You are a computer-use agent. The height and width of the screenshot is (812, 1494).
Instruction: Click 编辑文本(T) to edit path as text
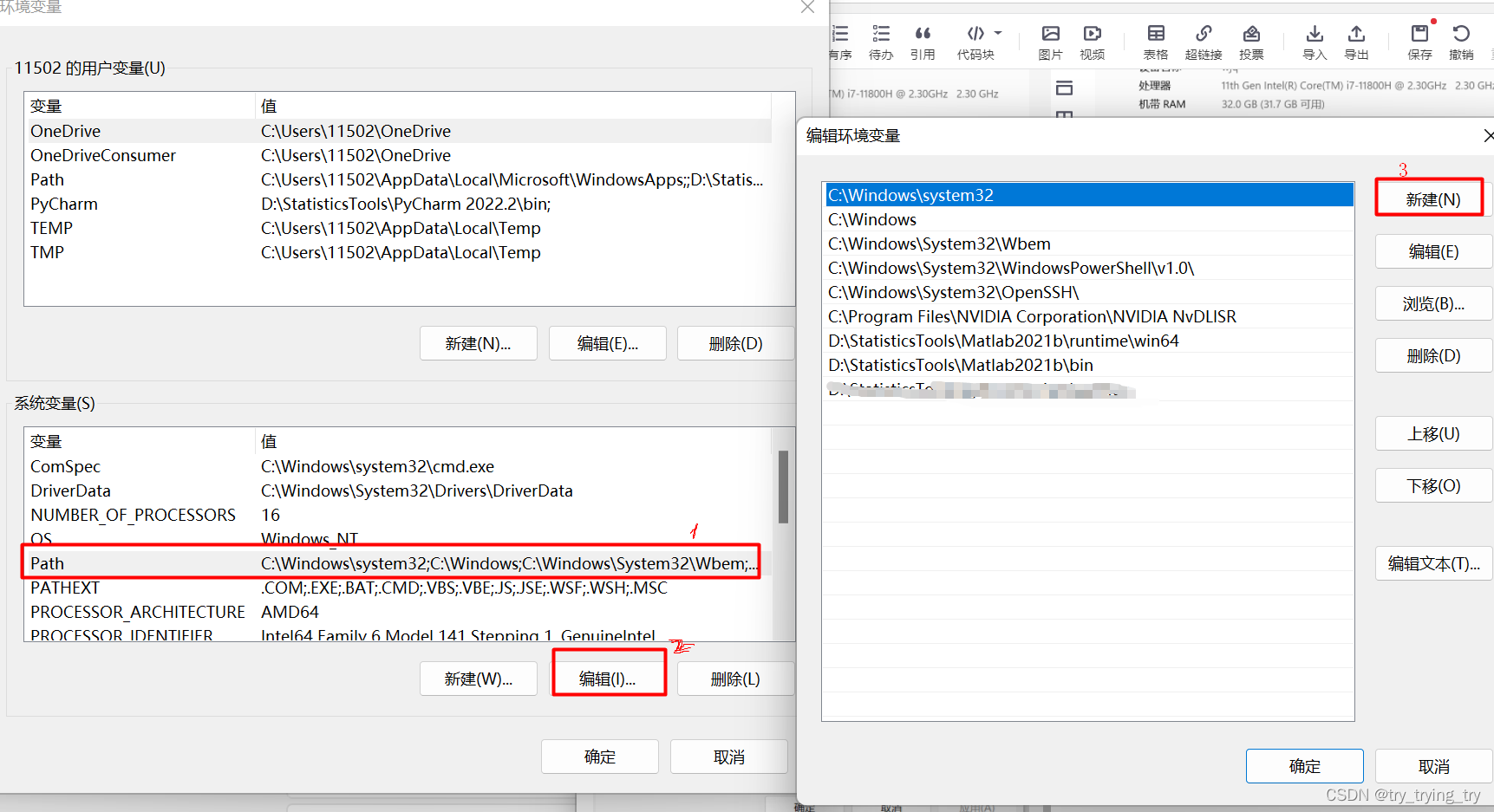(1432, 563)
